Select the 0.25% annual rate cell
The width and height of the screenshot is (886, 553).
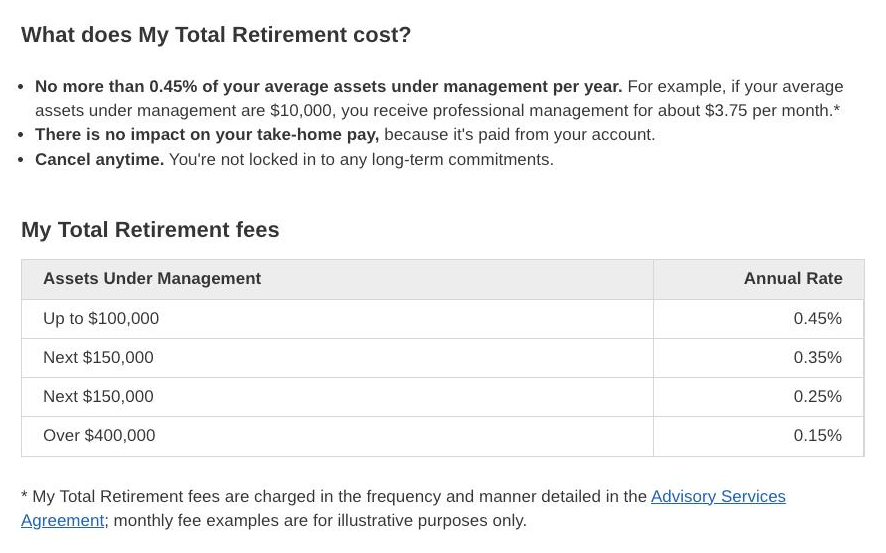pos(817,397)
